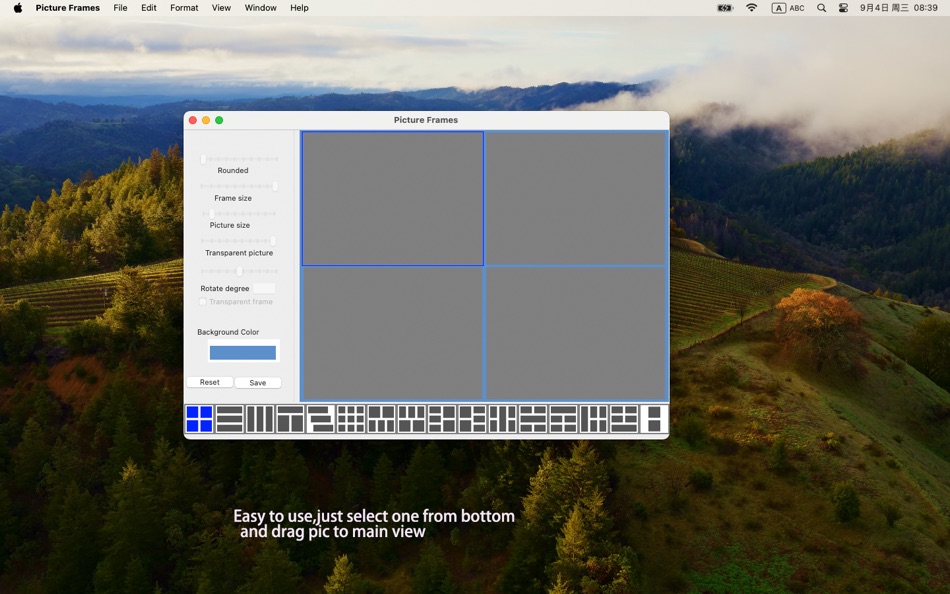Select the staggered offset strips layout
This screenshot has height=594, width=950.
[x=320, y=420]
